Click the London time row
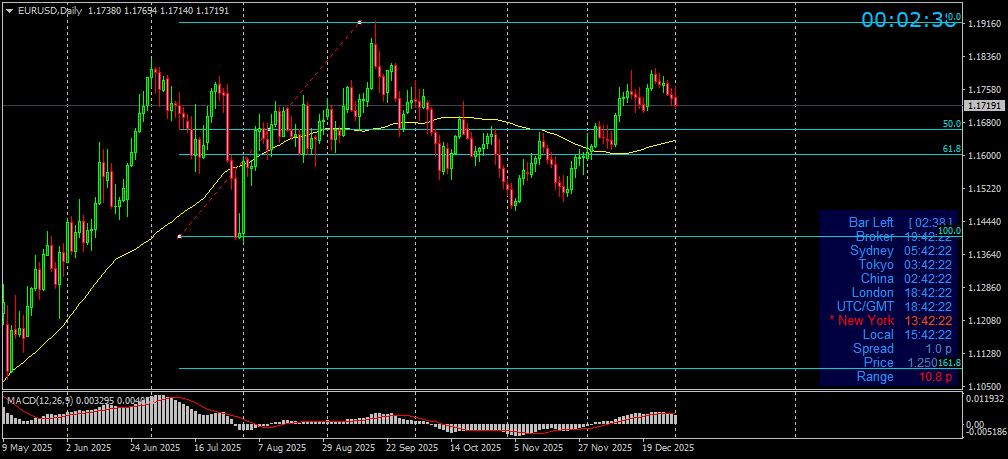This screenshot has height=459, width=1008. (x=903, y=292)
